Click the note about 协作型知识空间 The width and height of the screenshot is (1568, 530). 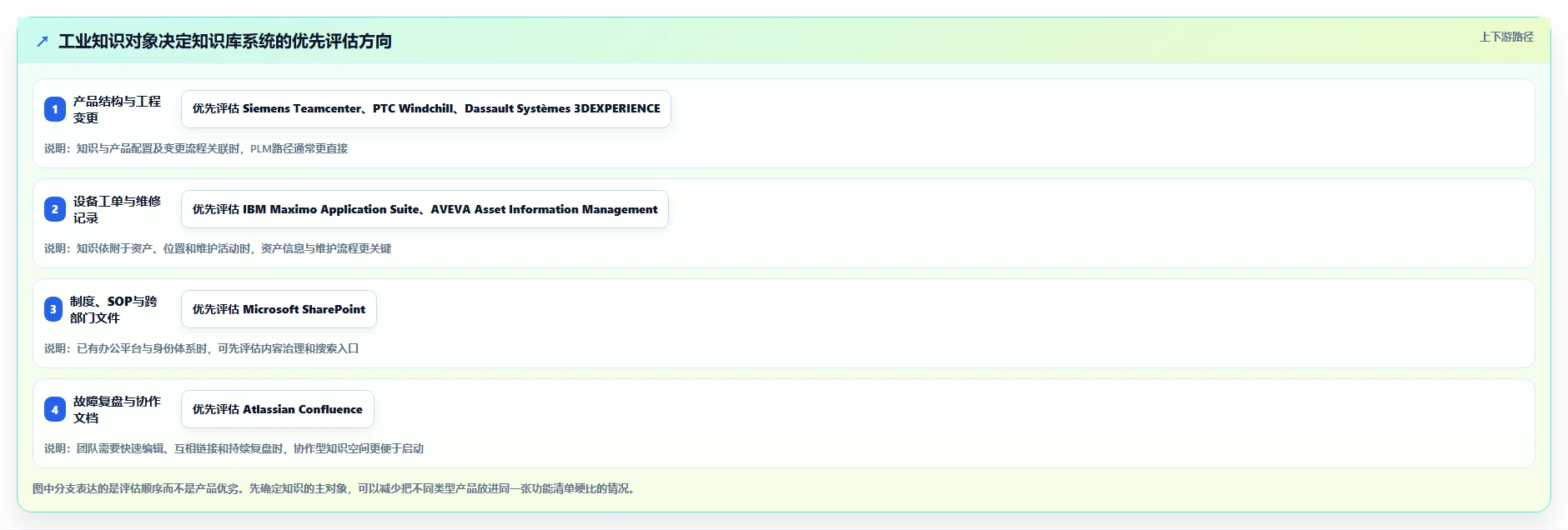point(234,448)
